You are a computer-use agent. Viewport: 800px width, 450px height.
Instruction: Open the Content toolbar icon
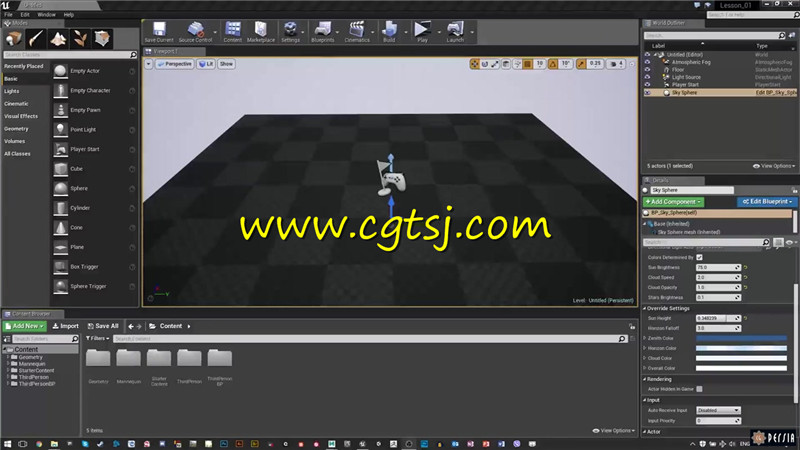pos(233,32)
